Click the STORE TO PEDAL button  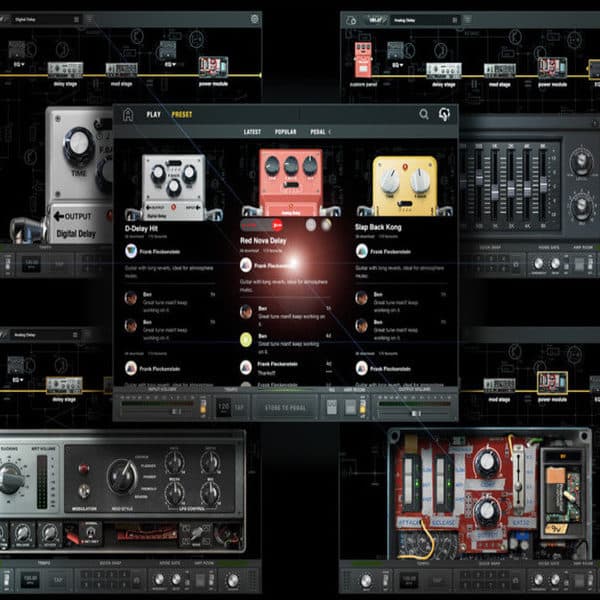pyautogui.click(x=285, y=408)
